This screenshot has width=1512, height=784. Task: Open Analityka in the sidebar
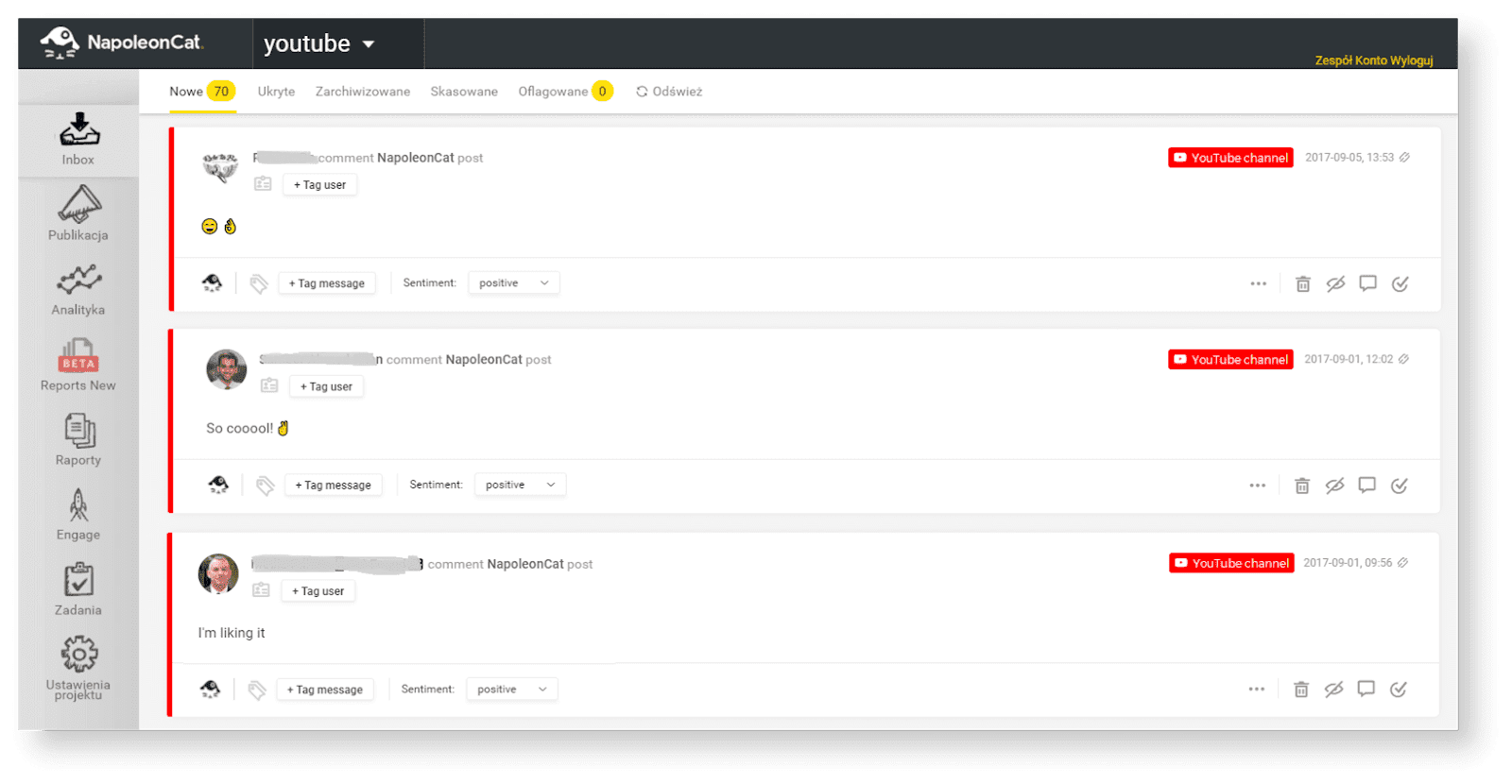coord(78,290)
